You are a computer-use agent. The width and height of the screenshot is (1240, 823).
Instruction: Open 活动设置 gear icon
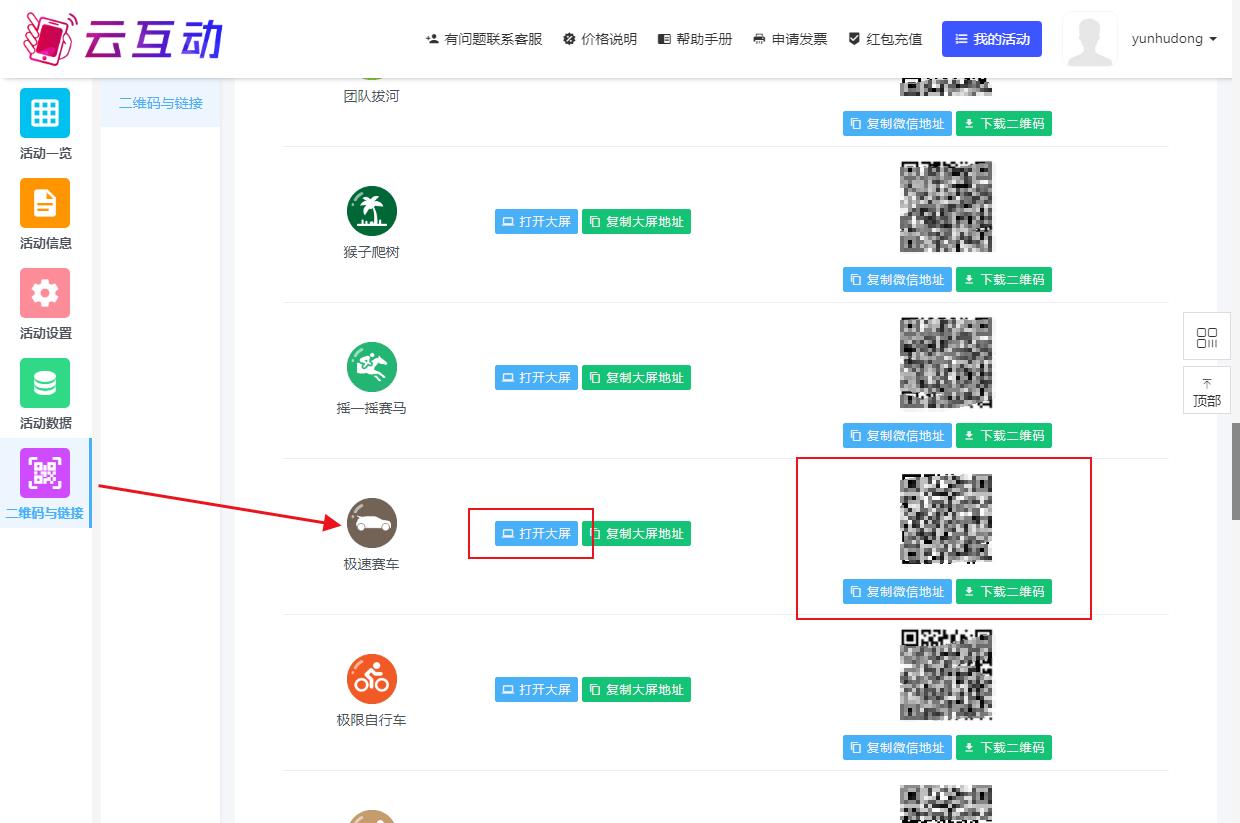pos(45,293)
